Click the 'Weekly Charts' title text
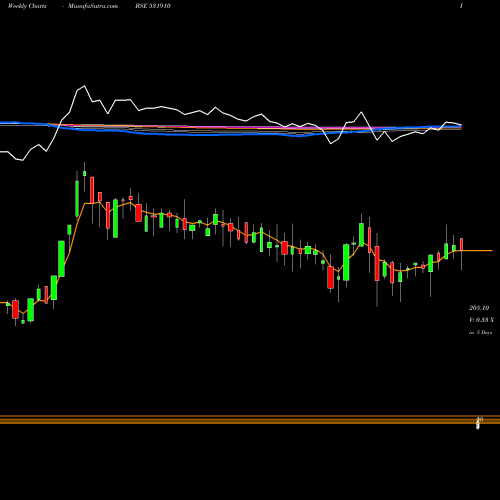The height and width of the screenshot is (500, 500). coord(27,6)
